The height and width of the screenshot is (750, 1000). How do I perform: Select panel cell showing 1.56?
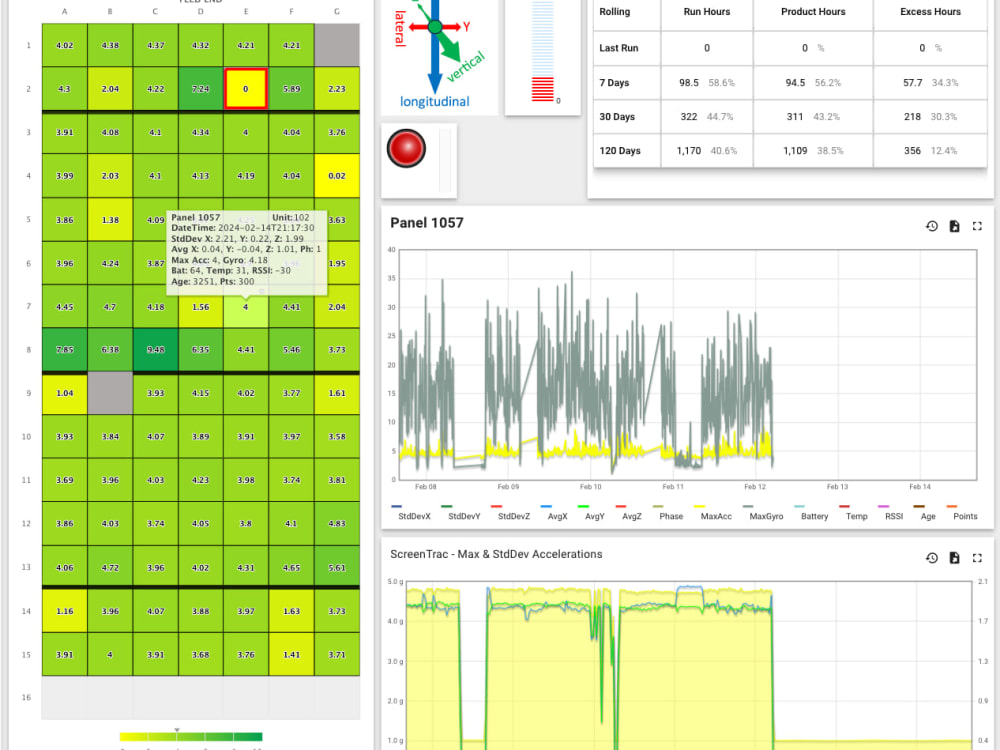coord(201,306)
